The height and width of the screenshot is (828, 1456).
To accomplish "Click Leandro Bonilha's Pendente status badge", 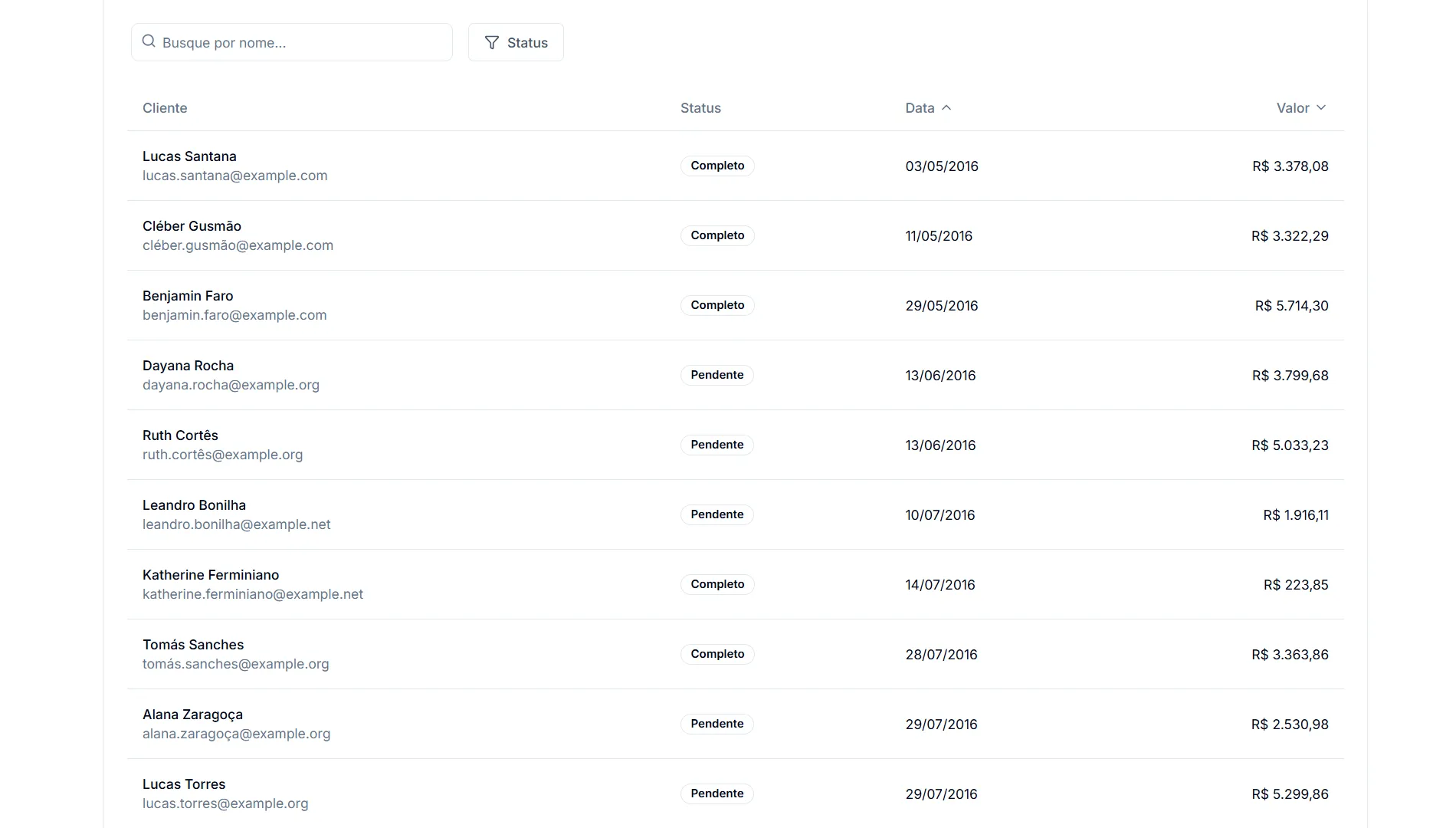I will 717,514.
